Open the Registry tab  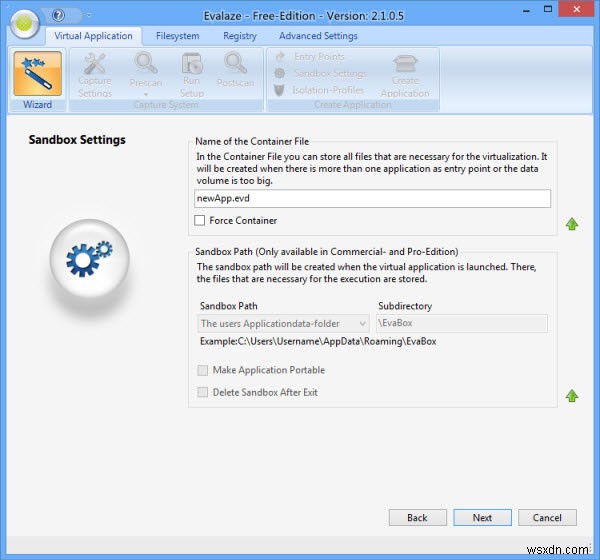[x=240, y=36]
